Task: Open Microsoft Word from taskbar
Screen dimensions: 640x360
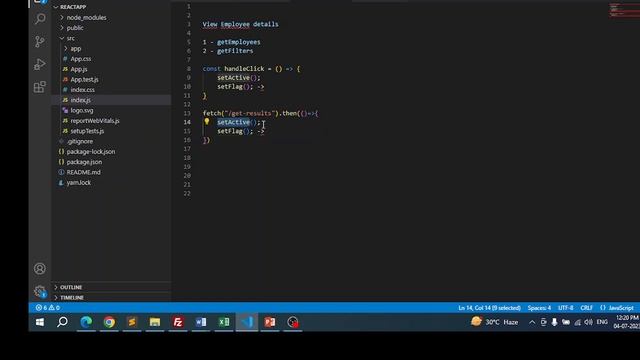Action: tap(201, 322)
